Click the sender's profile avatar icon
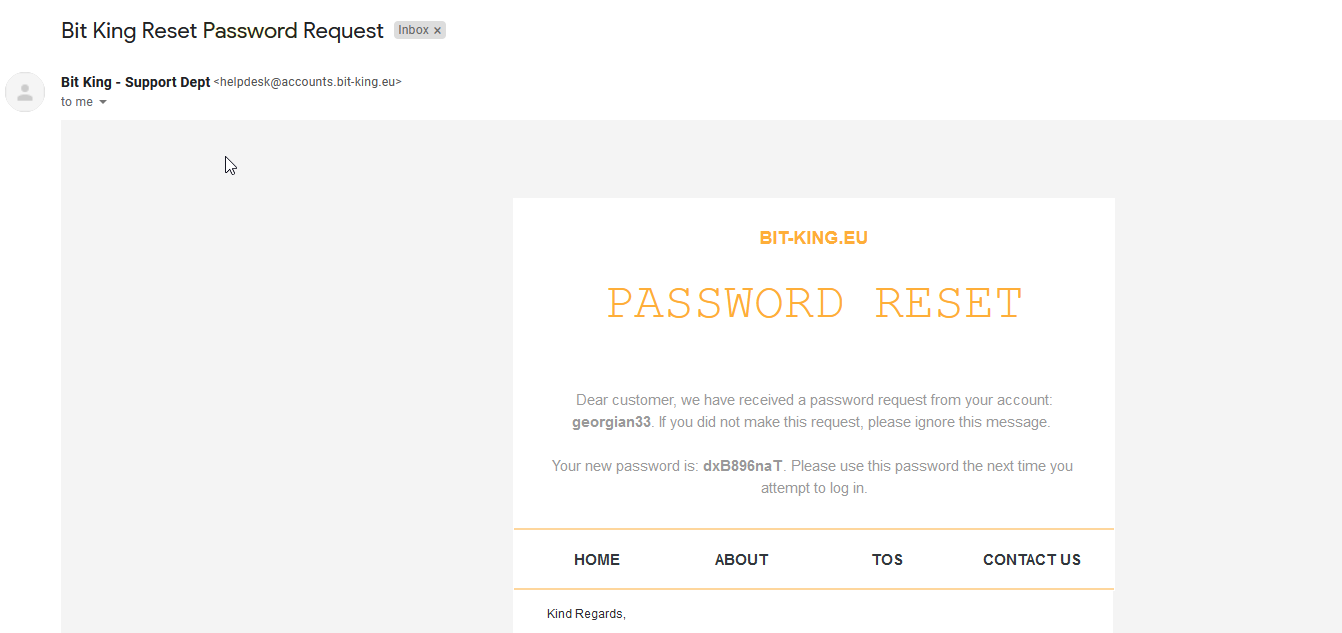The height and width of the screenshot is (633, 1342). [25, 92]
